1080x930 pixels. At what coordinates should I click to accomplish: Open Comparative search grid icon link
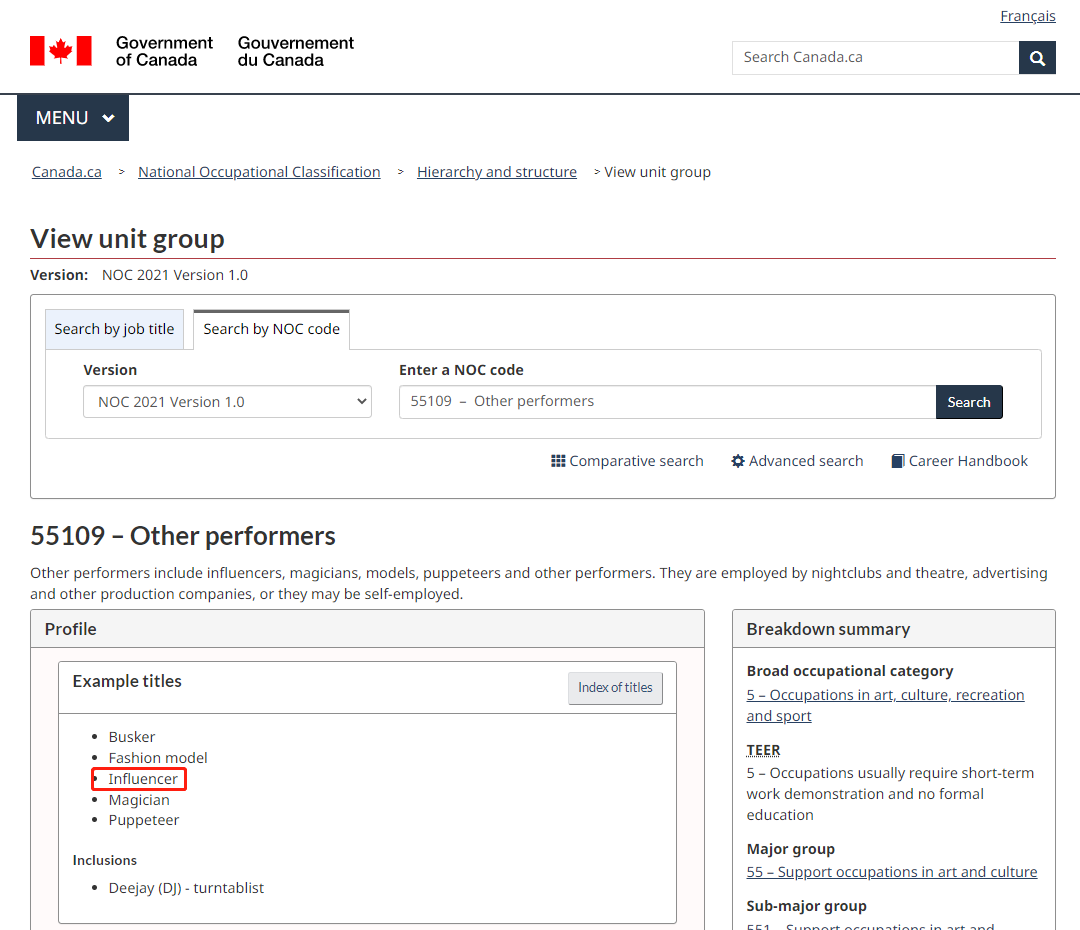coord(627,461)
